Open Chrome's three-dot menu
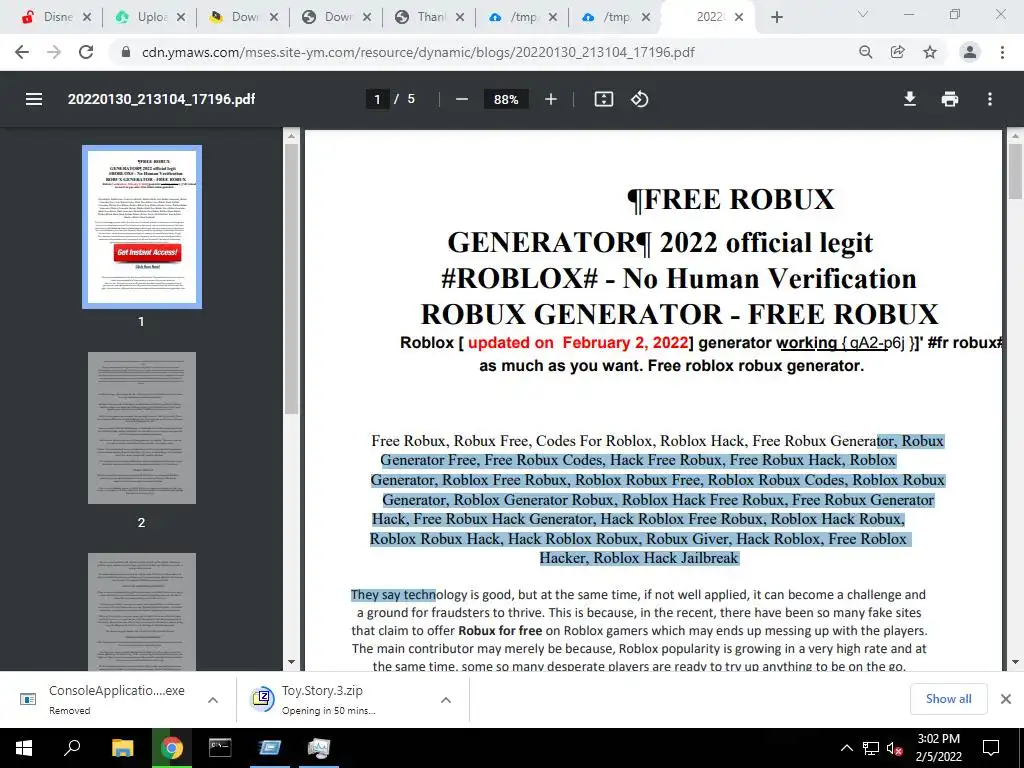This screenshot has width=1024, height=768. pos(1002,52)
